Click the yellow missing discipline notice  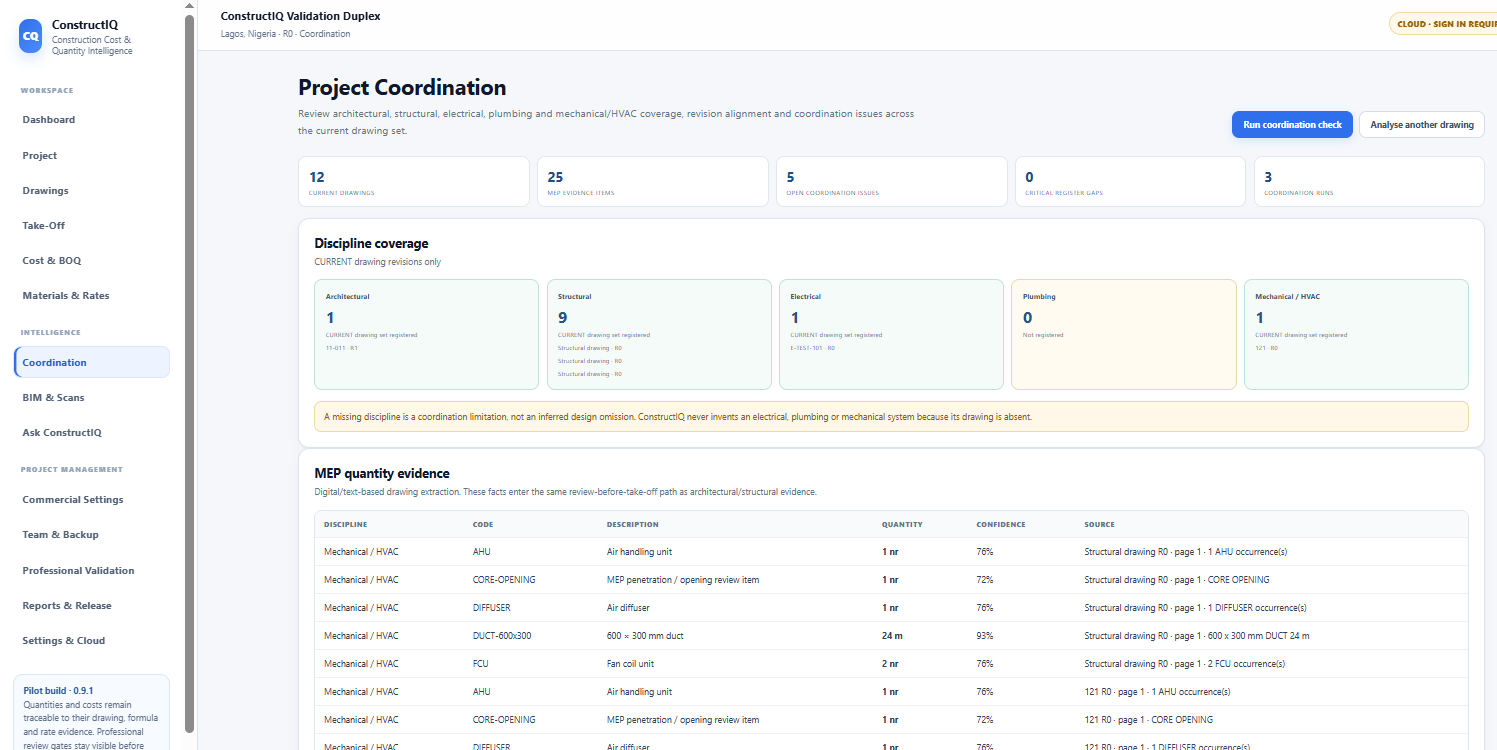pos(891,416)
